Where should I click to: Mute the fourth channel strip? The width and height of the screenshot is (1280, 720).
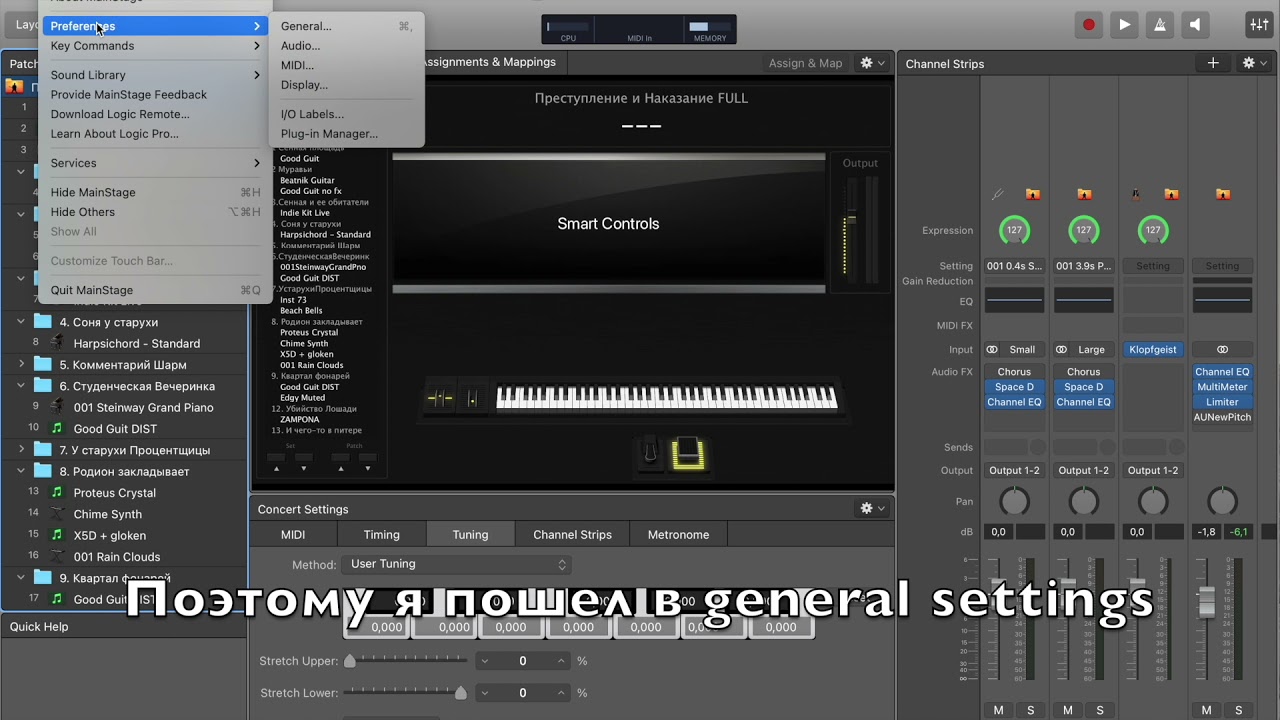pyautogui.click(x=1207, y=710)
